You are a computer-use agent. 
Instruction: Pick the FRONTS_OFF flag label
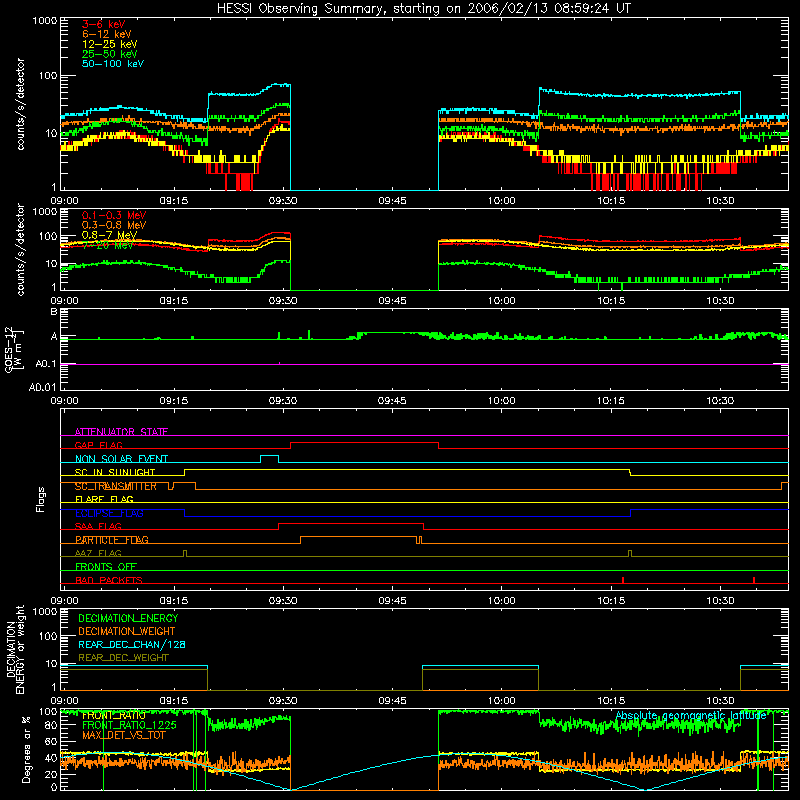[x=106, y=567]
